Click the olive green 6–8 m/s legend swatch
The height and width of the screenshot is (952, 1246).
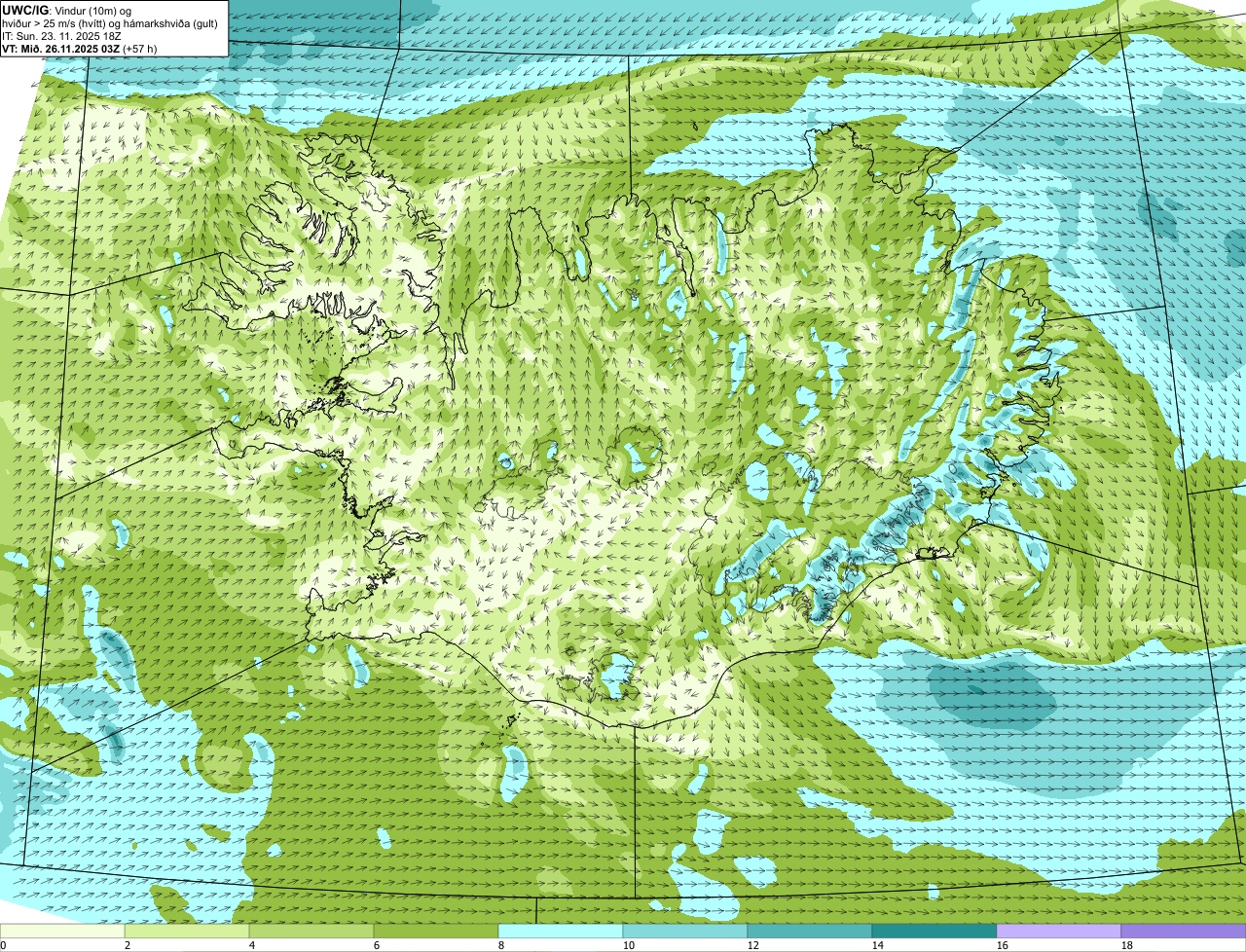(x=436, y=932)
